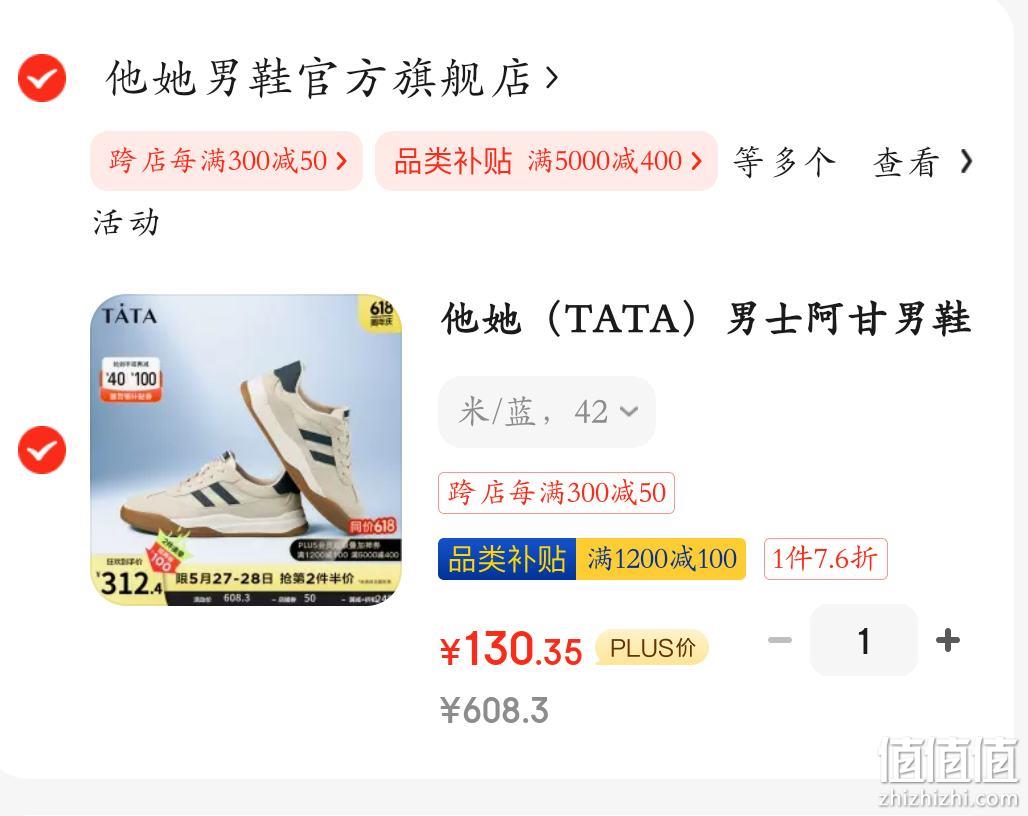Click the PLUS价 badge

point(652,648)
